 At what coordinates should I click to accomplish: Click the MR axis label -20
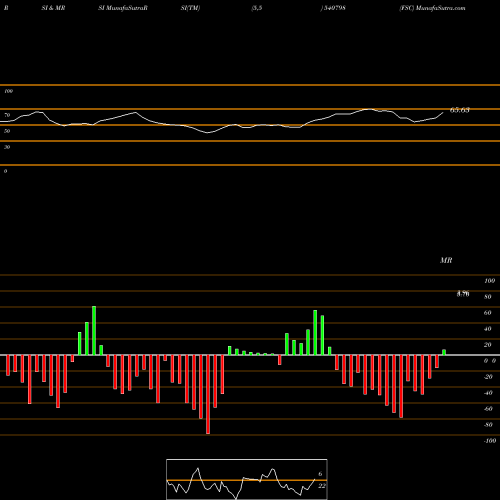[x=488, y=377]
